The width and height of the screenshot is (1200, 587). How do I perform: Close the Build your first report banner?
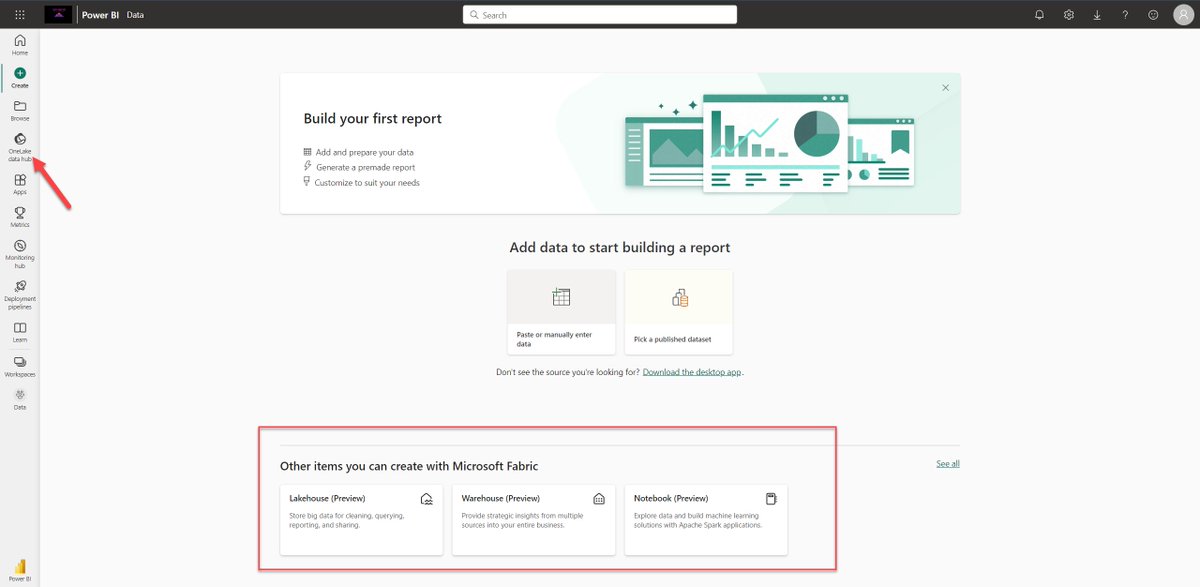946,88
